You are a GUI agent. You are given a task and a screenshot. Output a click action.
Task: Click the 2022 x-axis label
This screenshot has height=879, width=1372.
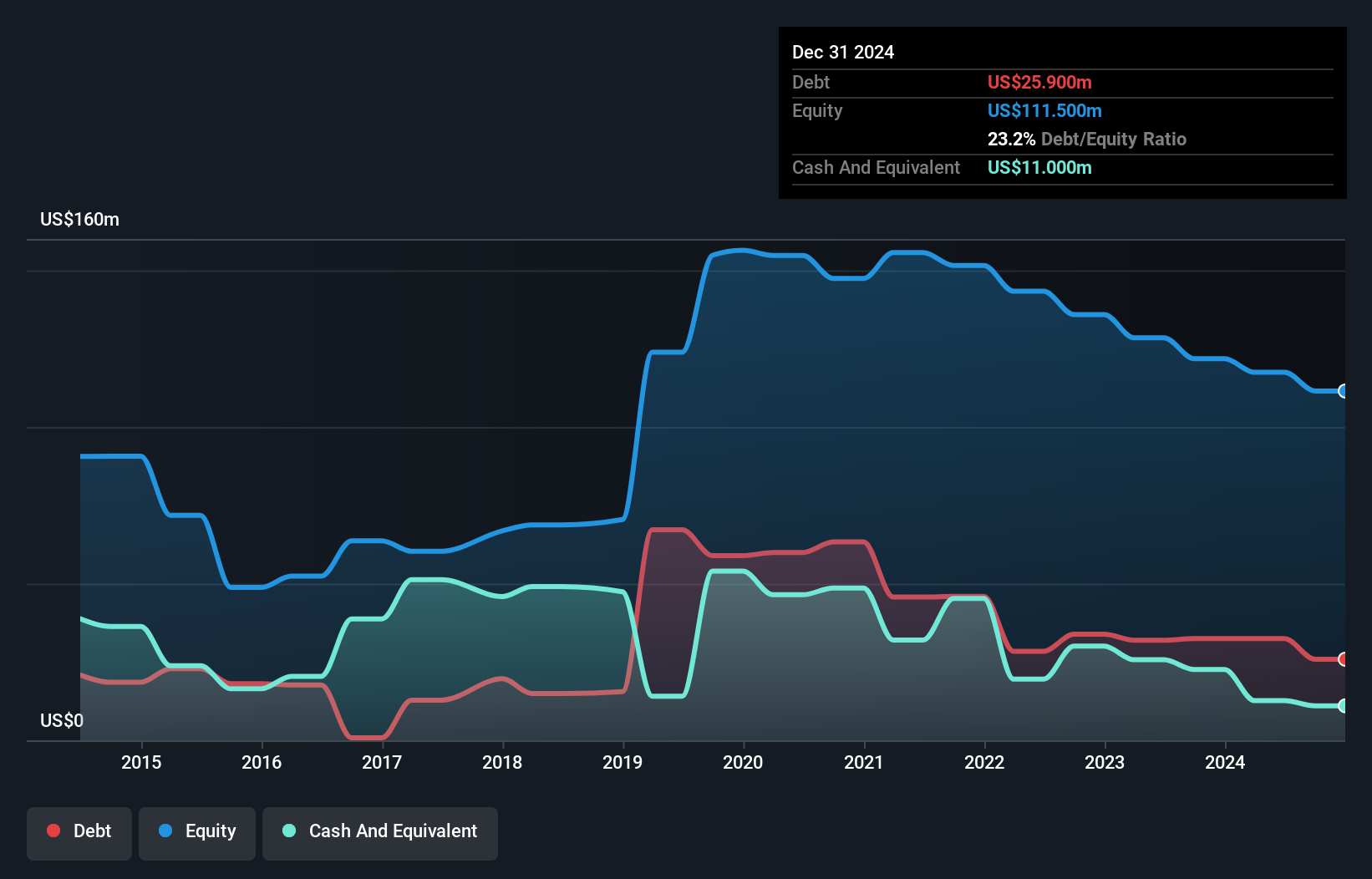point(984,762)
